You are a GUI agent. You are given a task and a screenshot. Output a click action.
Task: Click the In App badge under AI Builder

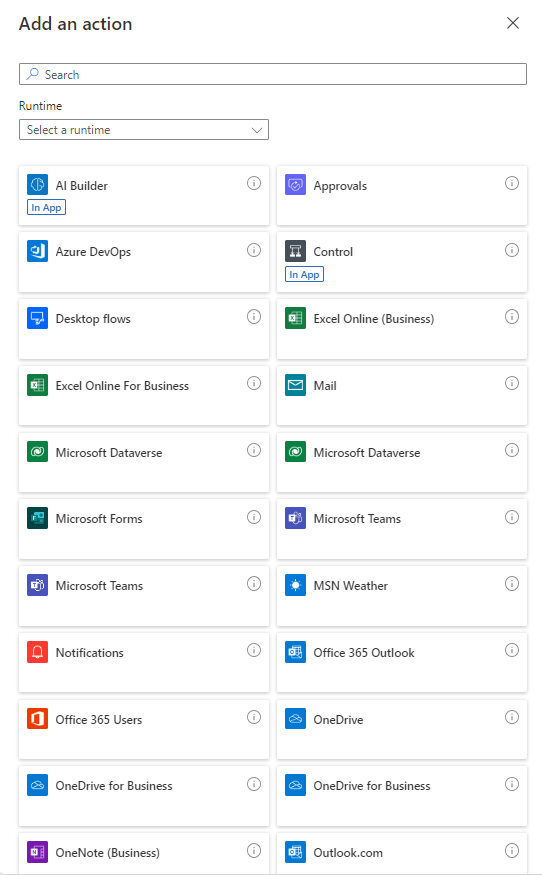pyautogui.click(x=46, y=207)
